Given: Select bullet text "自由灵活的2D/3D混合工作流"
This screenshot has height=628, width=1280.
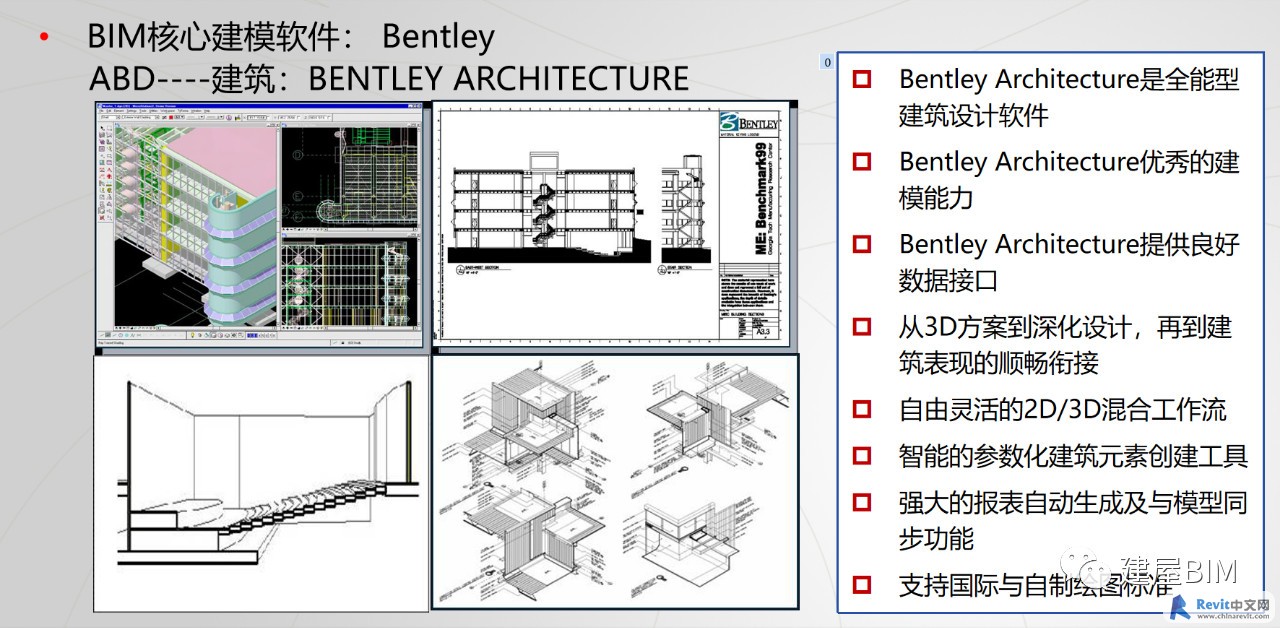Looking at the screenshot, I should 1062,408.
